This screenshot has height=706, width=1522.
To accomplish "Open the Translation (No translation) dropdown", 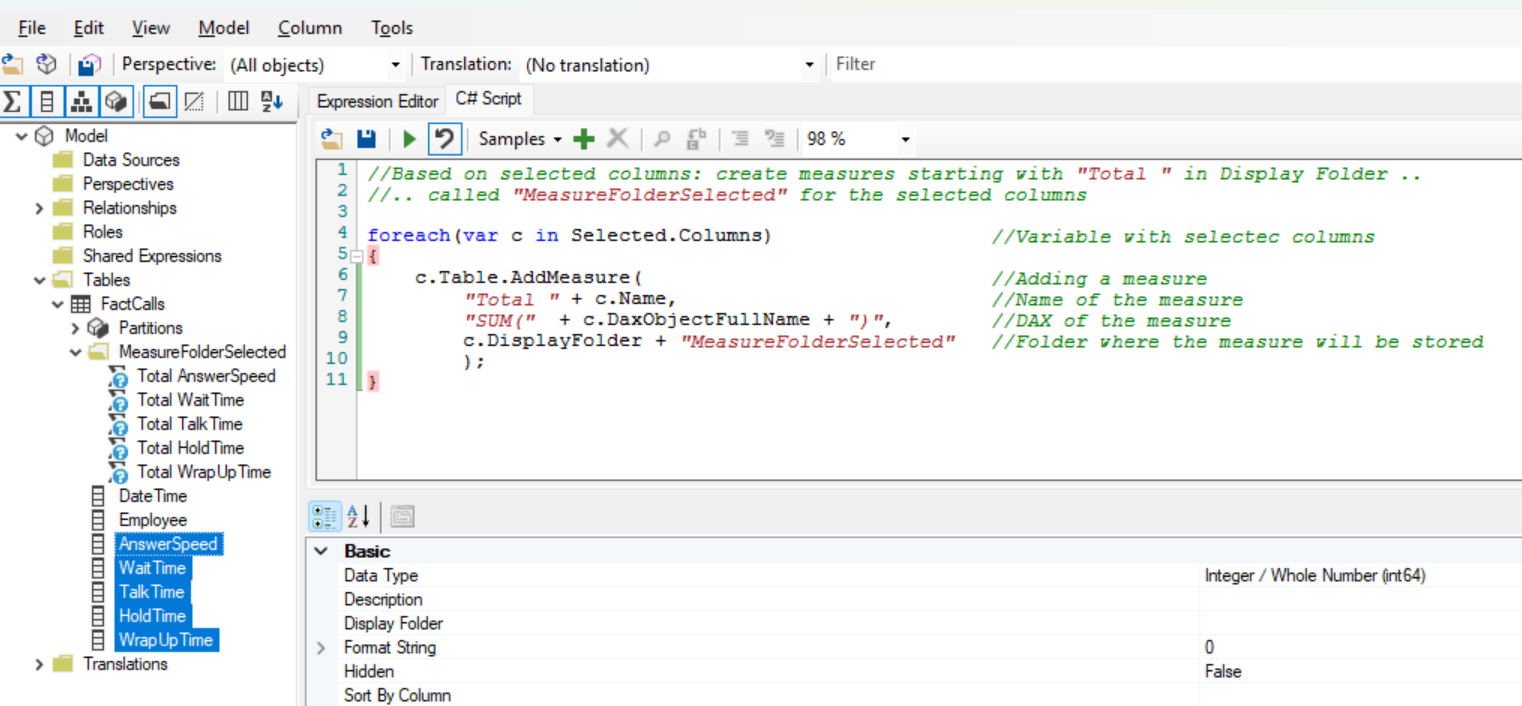I will 809,65.
